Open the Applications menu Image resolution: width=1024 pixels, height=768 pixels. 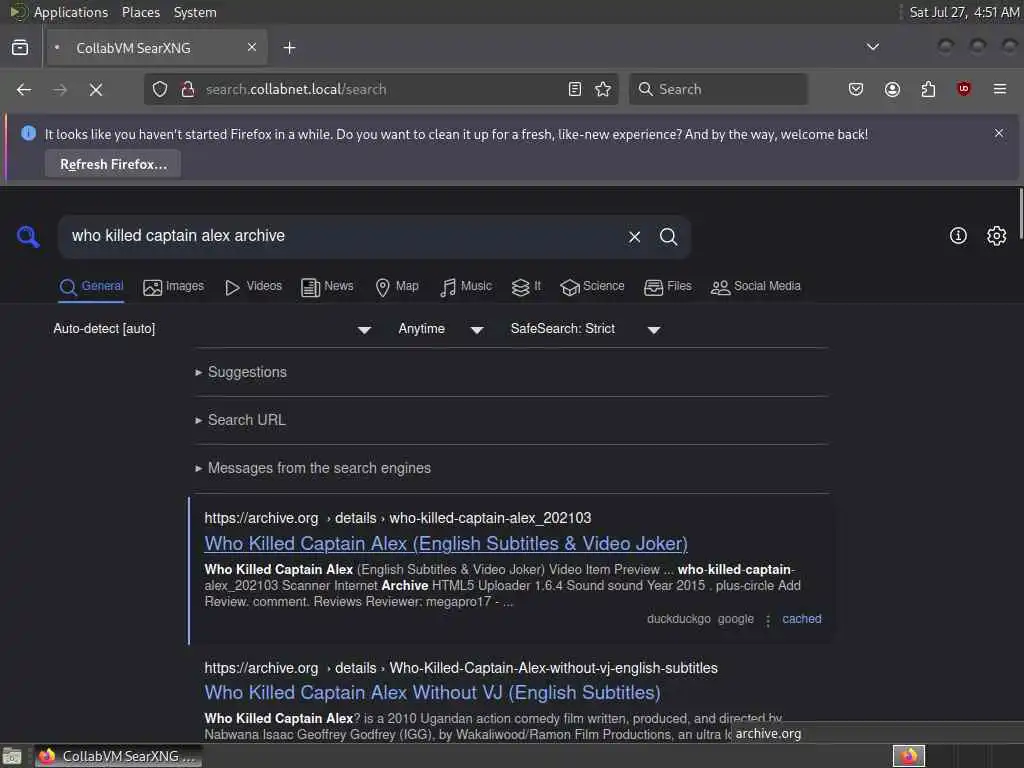pyautogui.click(x=71, y=12)
